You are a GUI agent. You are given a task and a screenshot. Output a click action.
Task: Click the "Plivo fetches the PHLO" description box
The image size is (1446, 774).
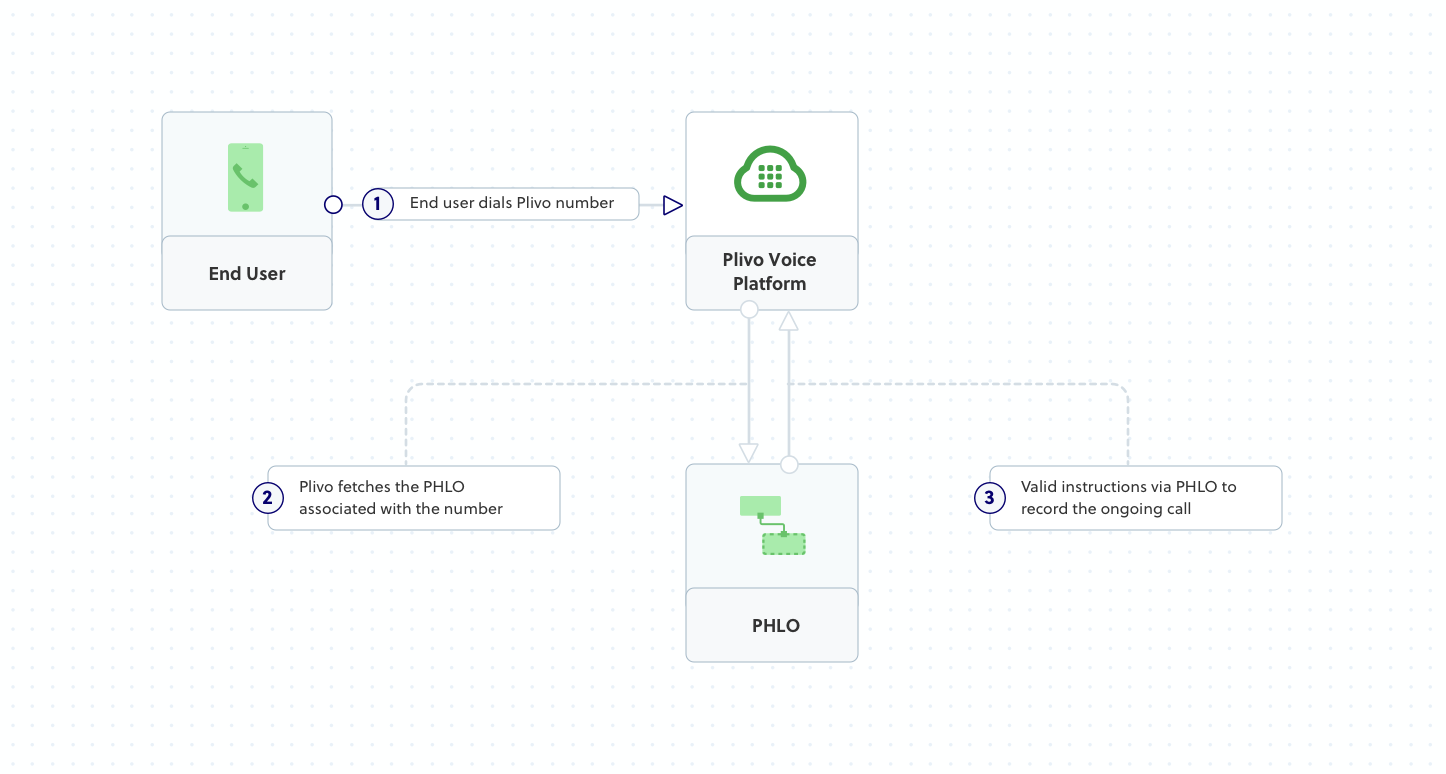tap(413, 498)
